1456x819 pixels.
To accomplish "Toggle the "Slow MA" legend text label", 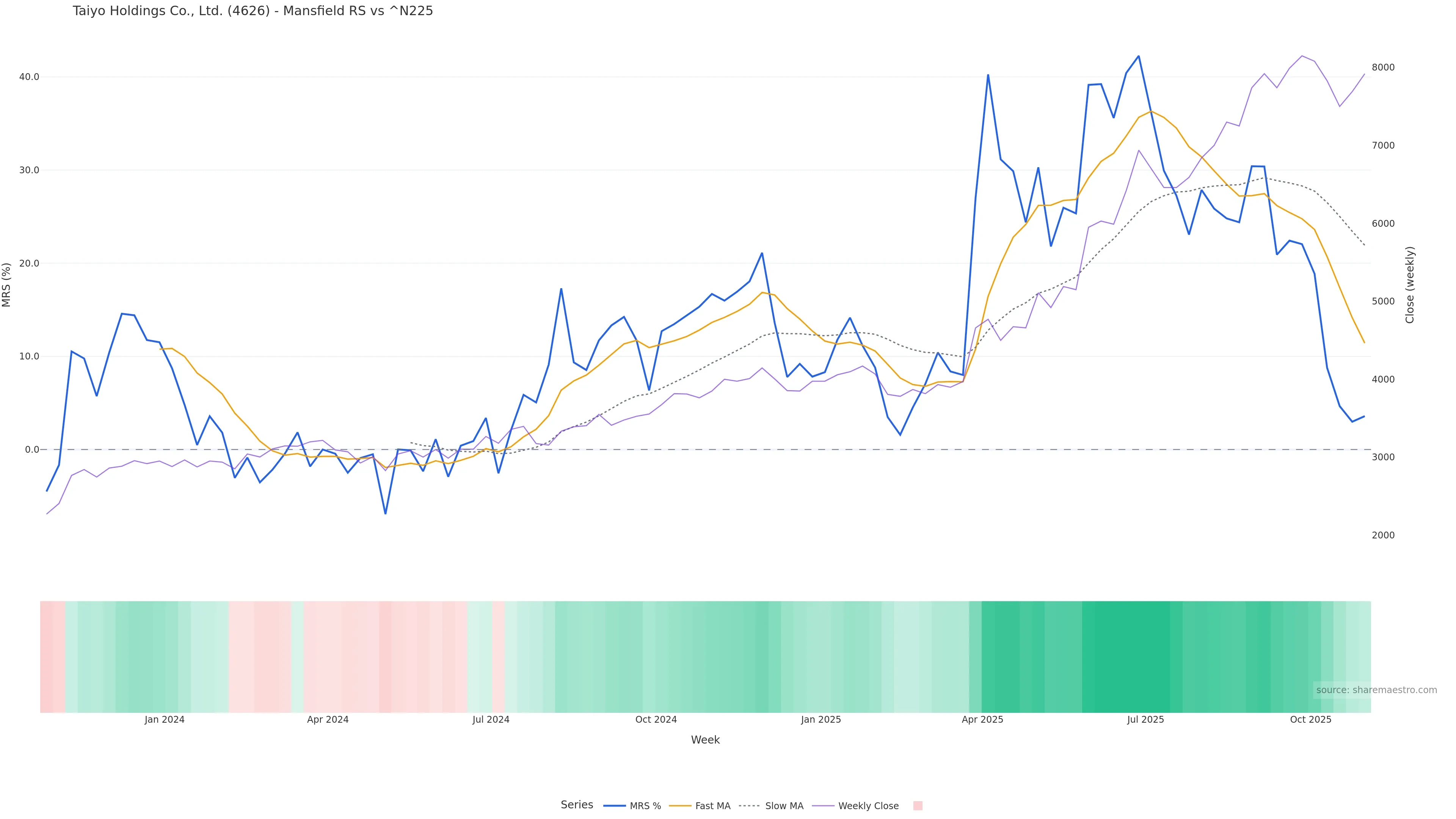I will 784,806.
